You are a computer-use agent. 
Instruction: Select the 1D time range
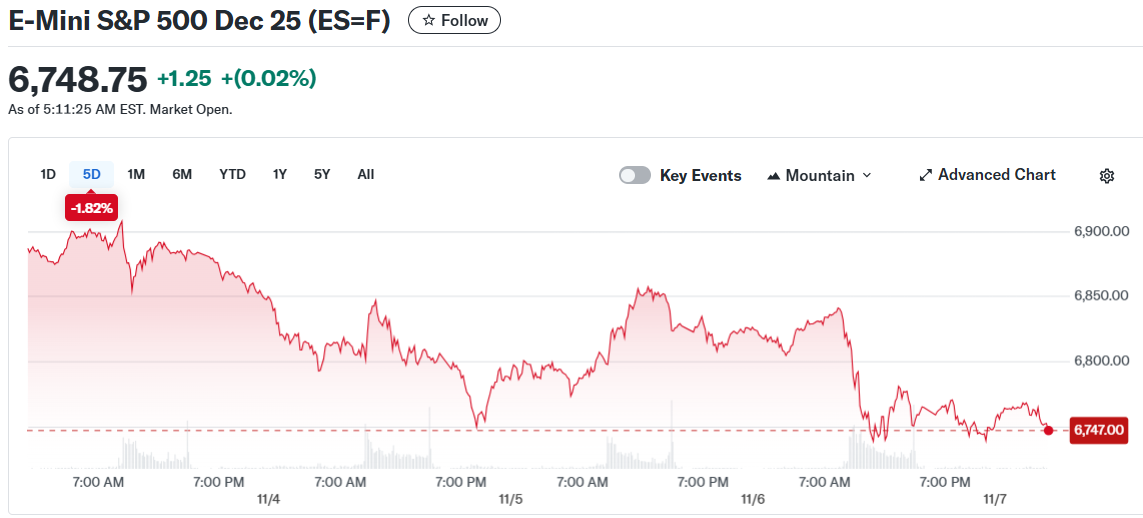47,175
